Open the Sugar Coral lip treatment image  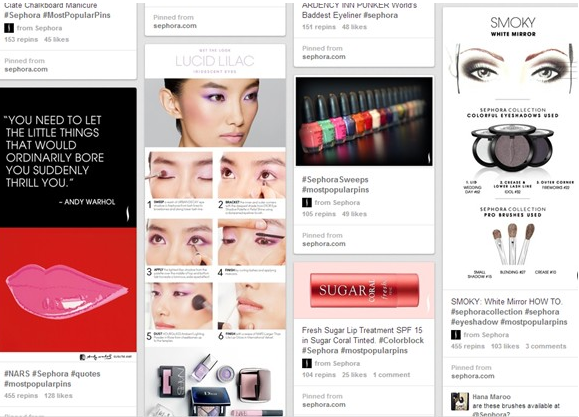click(x=364, y=291)
